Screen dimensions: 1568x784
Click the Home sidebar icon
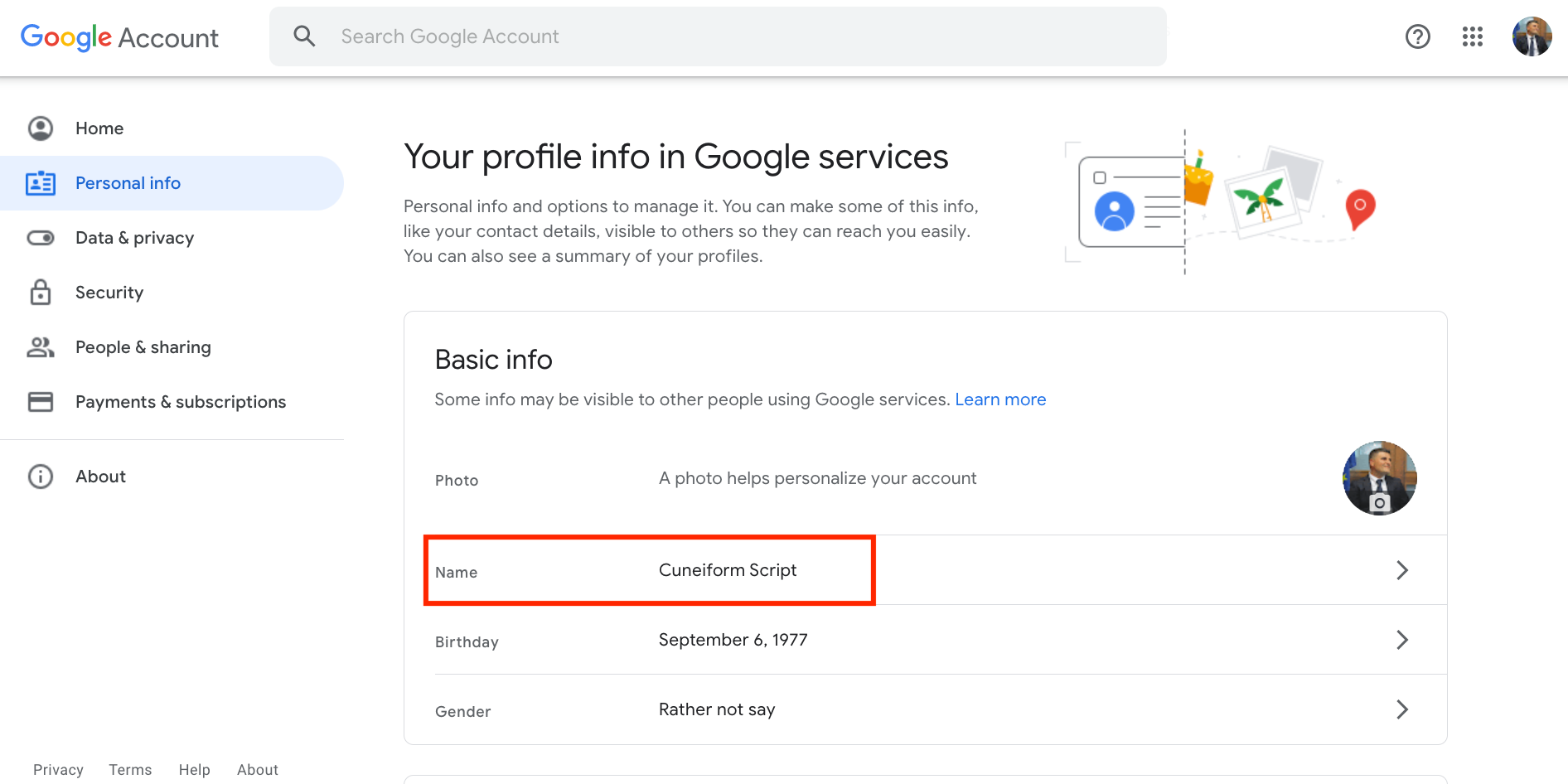pyautogui.click(x=41, y=128)
